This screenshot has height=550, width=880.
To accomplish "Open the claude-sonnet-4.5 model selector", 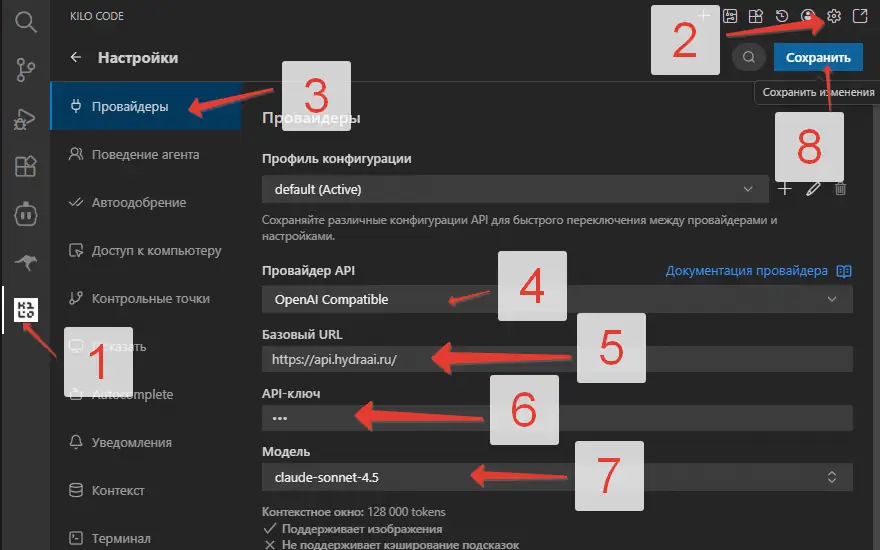I will 556,477.
